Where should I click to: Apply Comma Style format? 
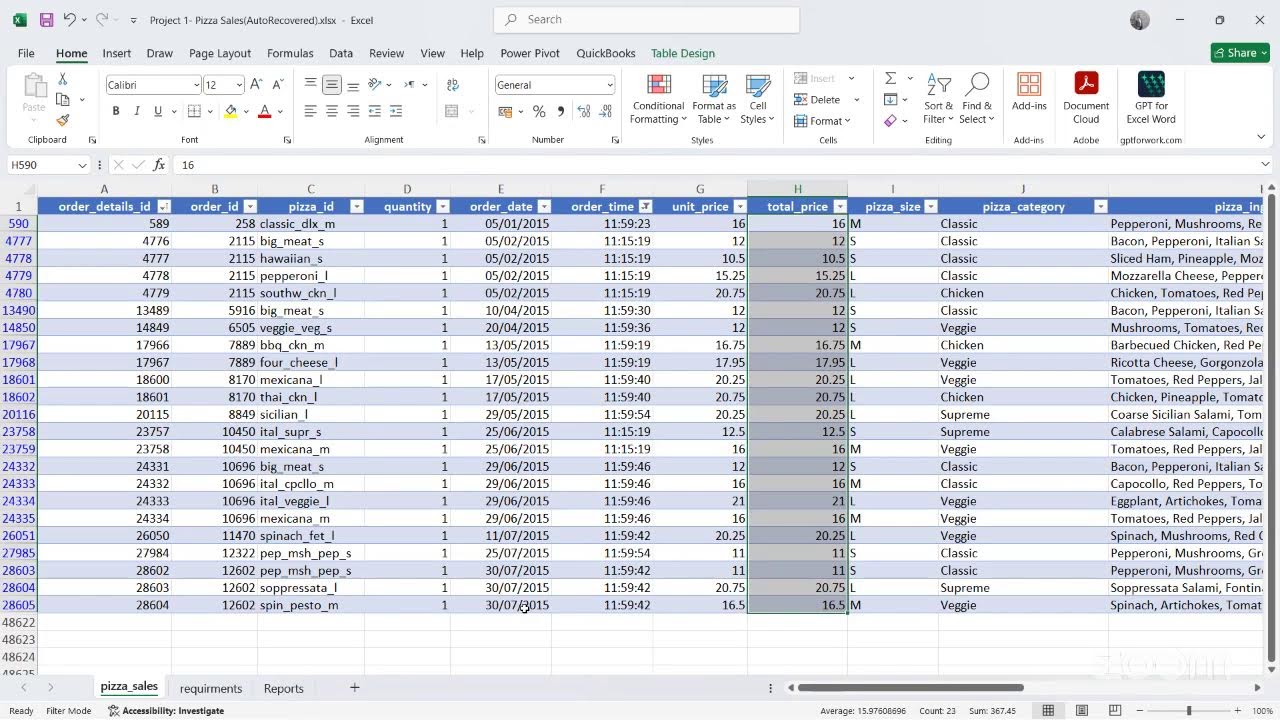point(560,111)
